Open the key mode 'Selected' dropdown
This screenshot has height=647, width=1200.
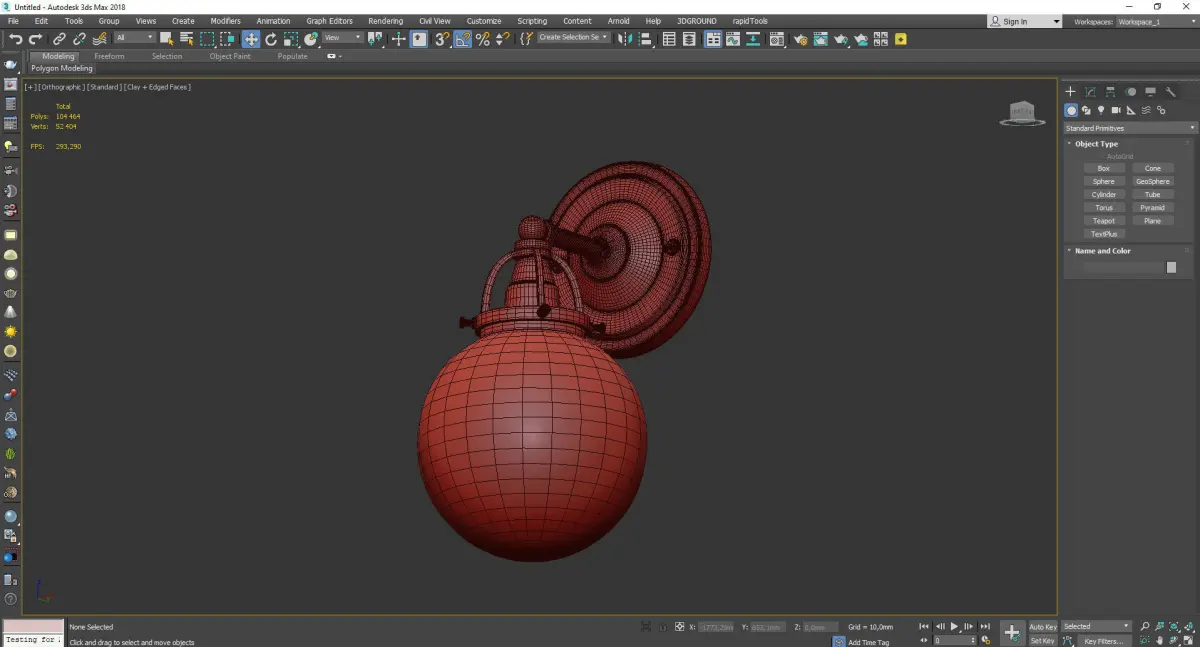click(x=1096, y=627)
